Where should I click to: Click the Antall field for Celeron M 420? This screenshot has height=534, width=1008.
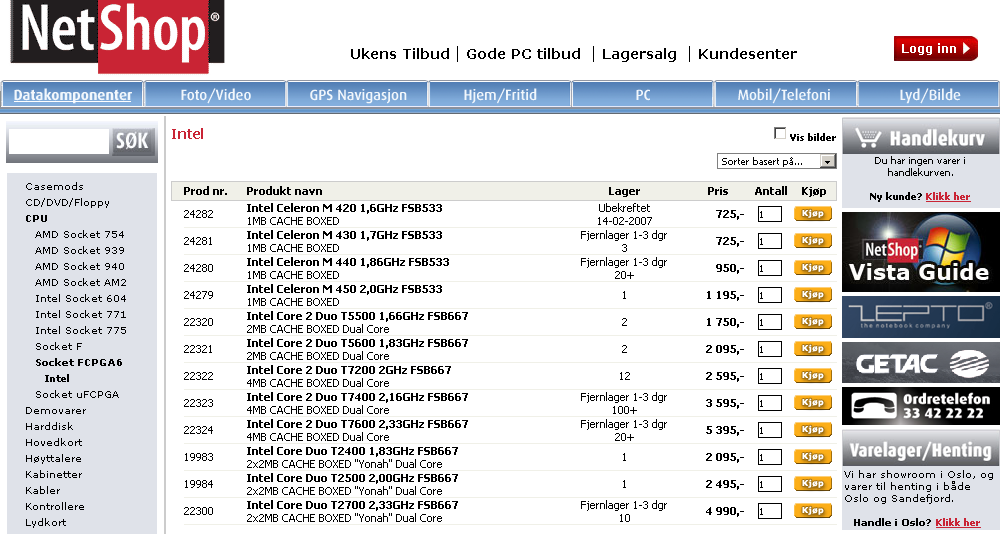(770, 215)
